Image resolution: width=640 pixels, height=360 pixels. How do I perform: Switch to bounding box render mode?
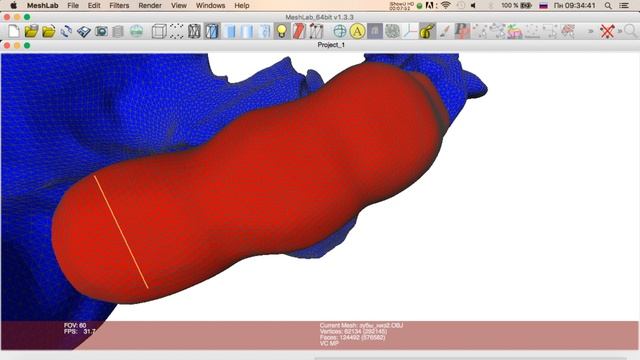tap(159, 31)
